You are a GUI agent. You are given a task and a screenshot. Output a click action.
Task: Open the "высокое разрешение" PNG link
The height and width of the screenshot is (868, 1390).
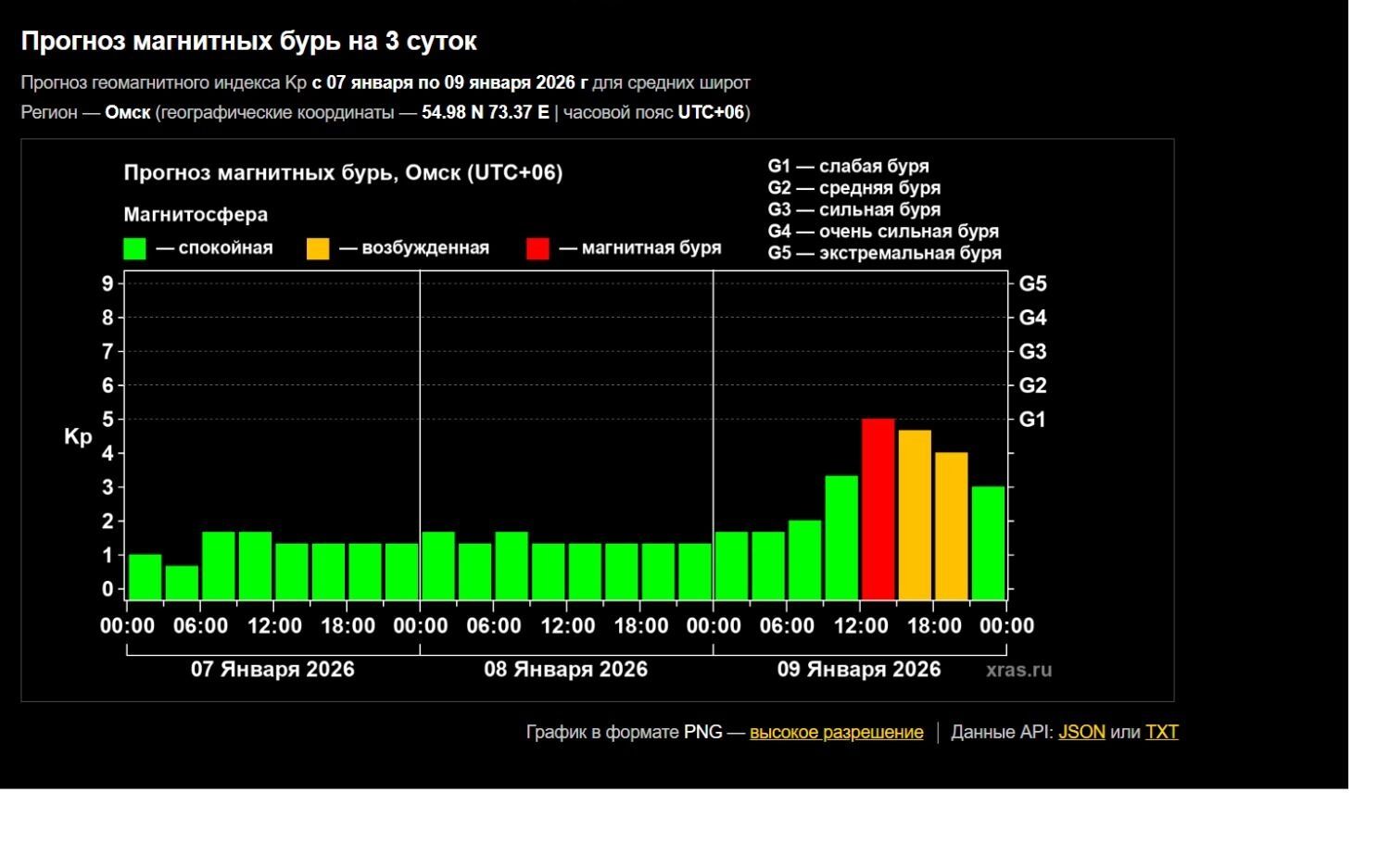point(836,732)
